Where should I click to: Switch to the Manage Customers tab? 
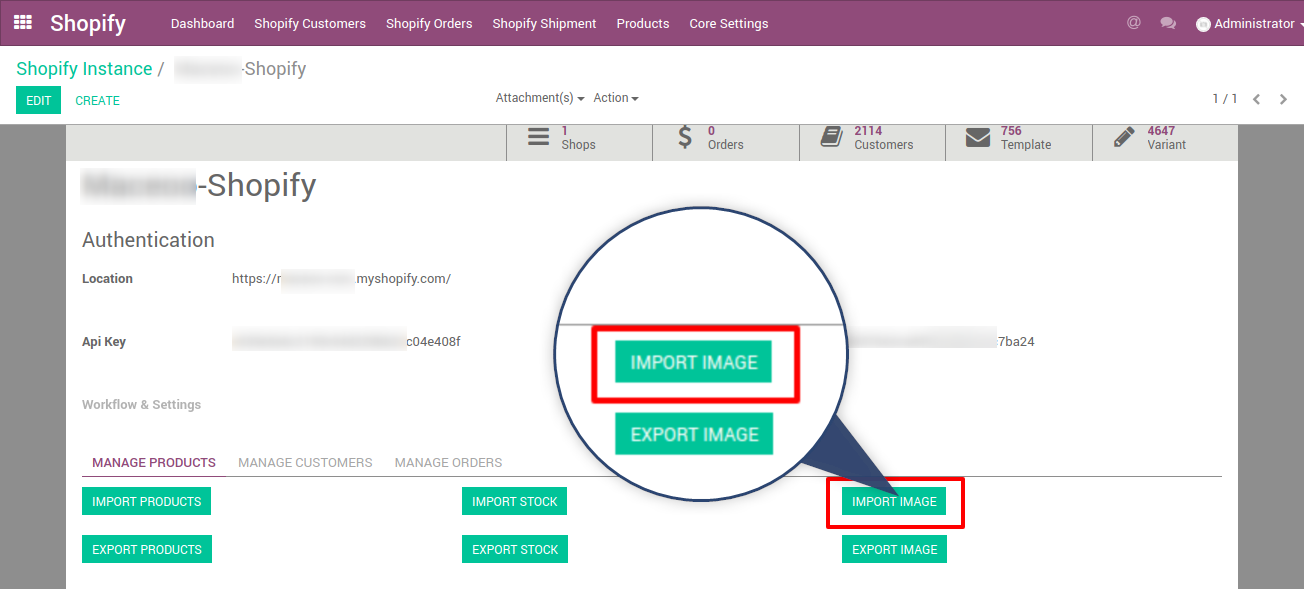[x=305, y=463]
